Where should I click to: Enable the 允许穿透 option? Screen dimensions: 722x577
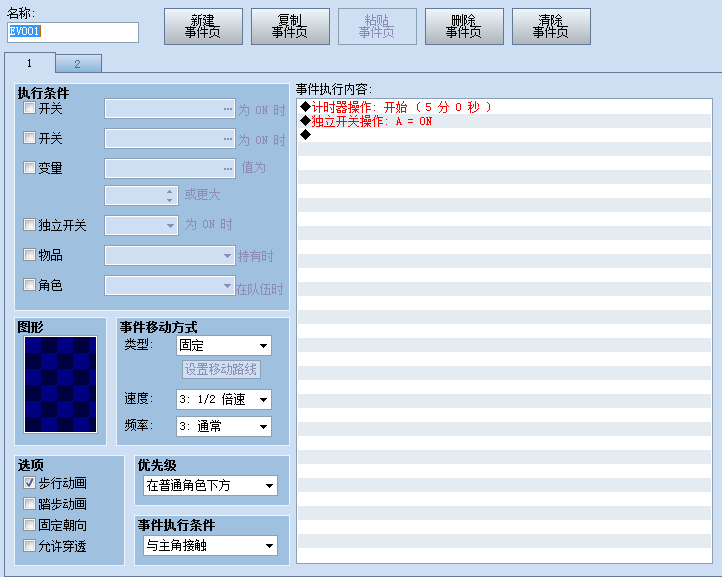coord(29,546)
